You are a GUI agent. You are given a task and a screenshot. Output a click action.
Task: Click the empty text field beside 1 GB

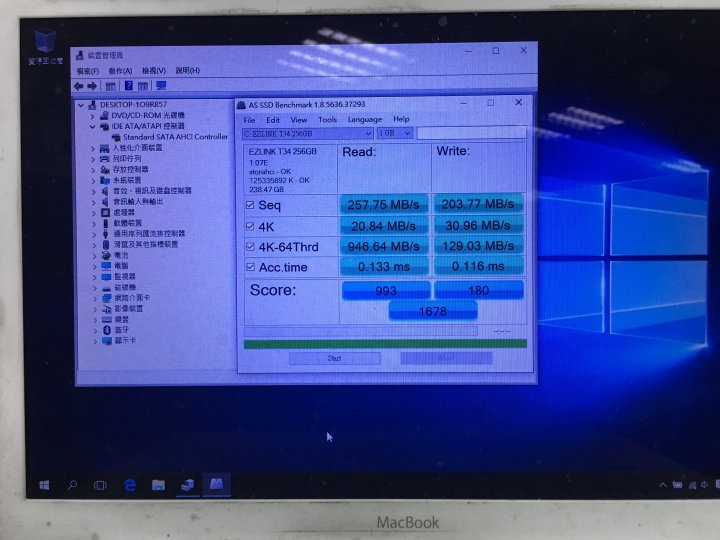[472, 133]
